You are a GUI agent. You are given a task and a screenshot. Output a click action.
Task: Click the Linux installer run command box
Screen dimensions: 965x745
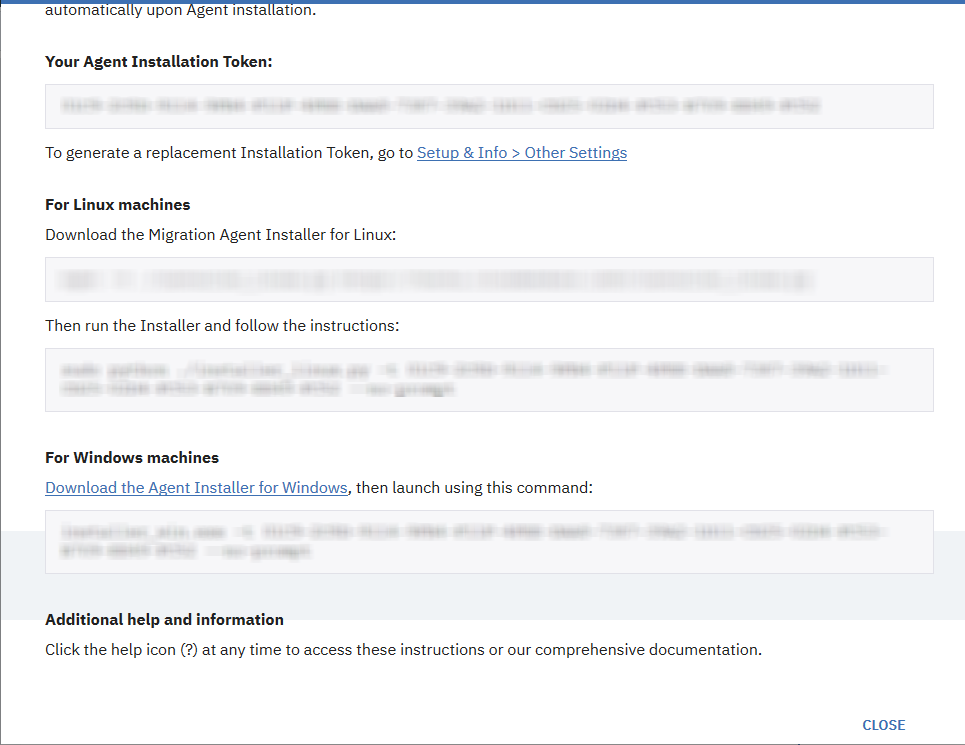pyautogui.click(x=487, y=380)
